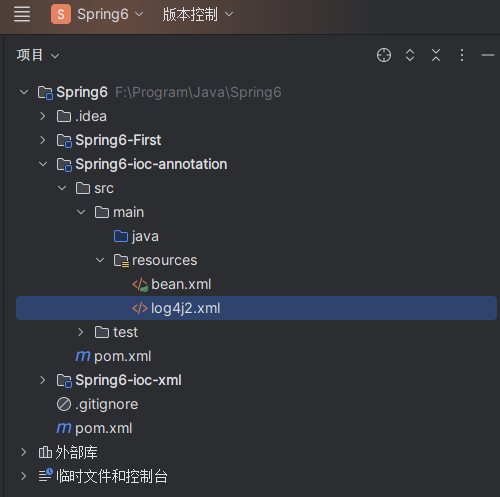Click the collapse all icon
The width and height of the screenshot is (500, 497).
[436, 55]
